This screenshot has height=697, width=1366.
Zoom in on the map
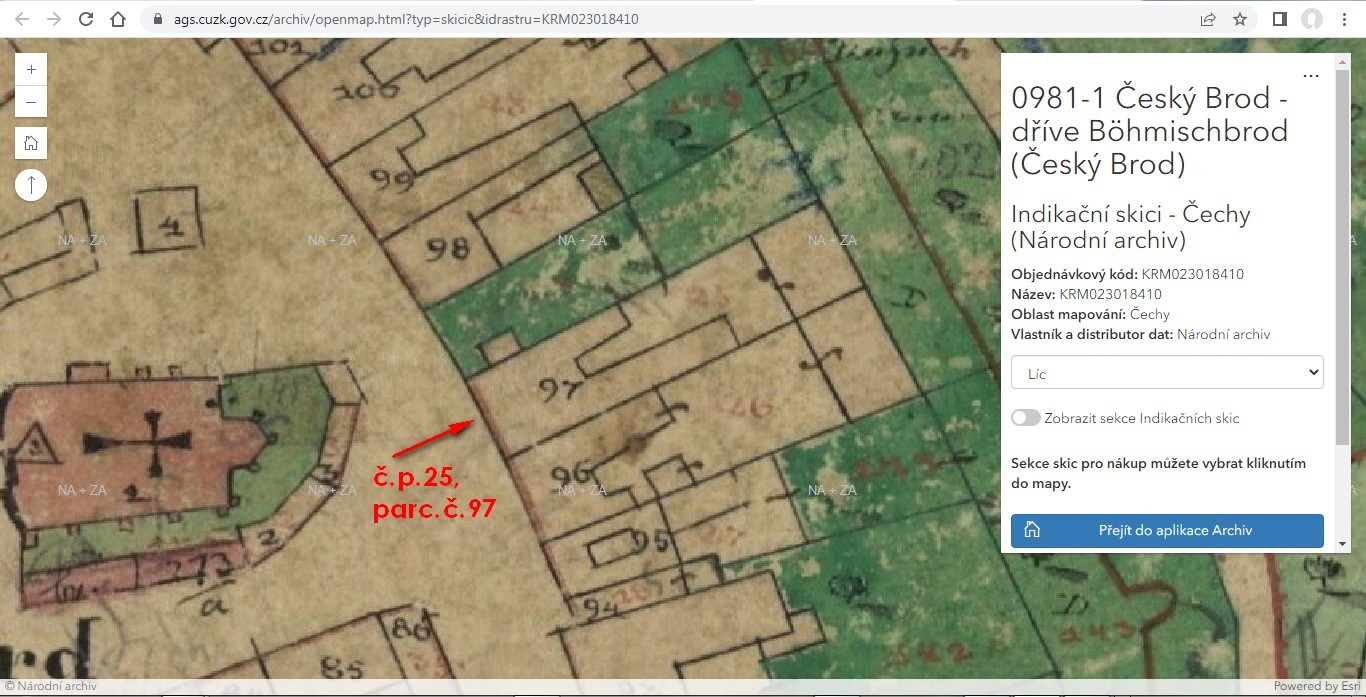(x=31, y=70)
